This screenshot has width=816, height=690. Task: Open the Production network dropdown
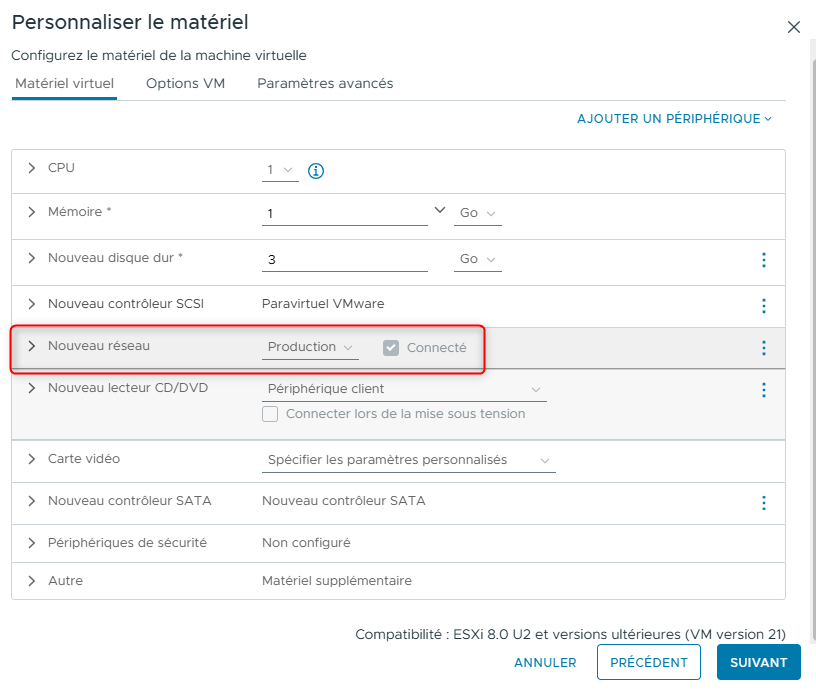tap(311, 347)
